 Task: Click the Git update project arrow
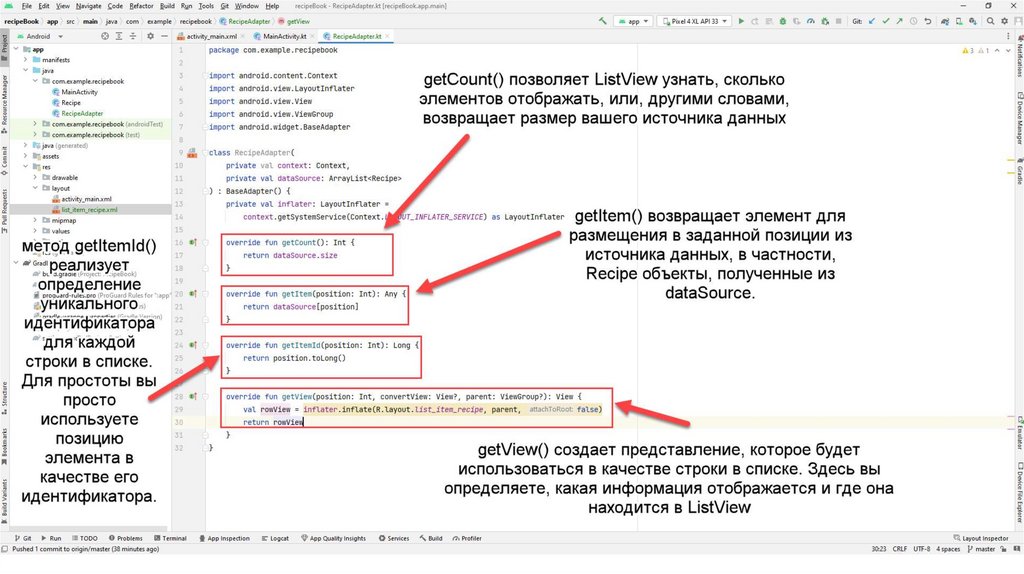click(x=872, y=20)
